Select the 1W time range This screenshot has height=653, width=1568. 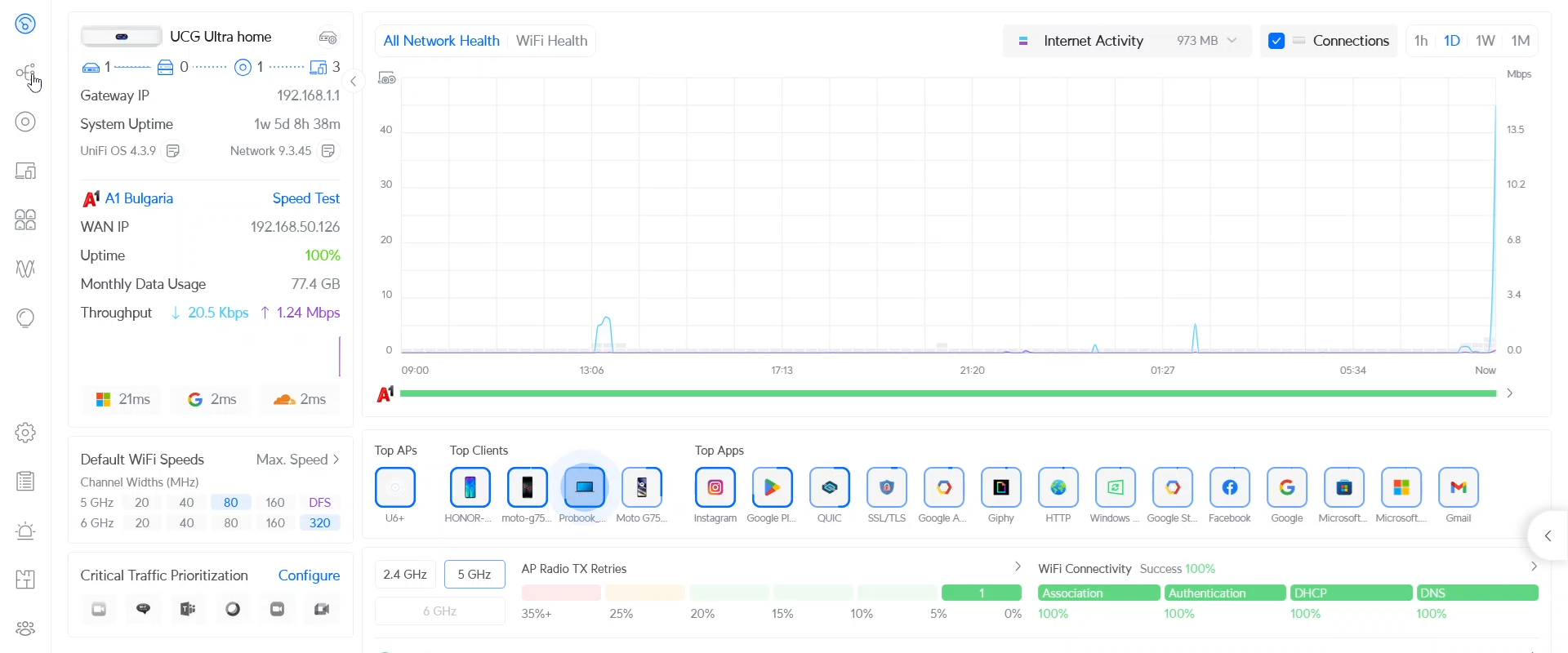1486,41
